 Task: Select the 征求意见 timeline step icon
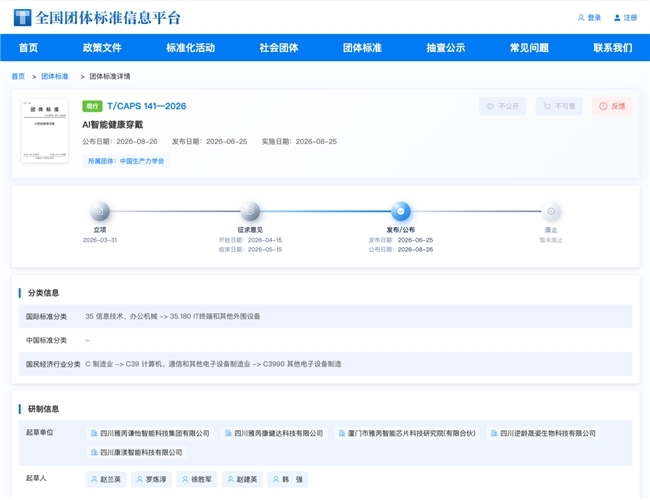click(x=250, y=211)
